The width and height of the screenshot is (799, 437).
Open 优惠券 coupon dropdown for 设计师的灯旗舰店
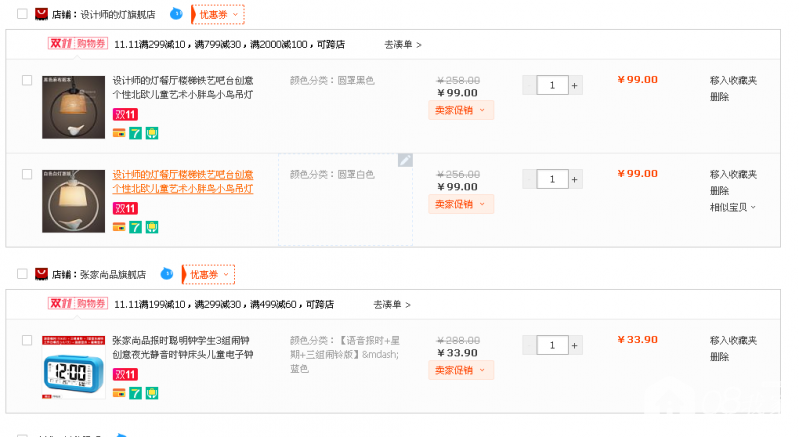pos(217,15)
